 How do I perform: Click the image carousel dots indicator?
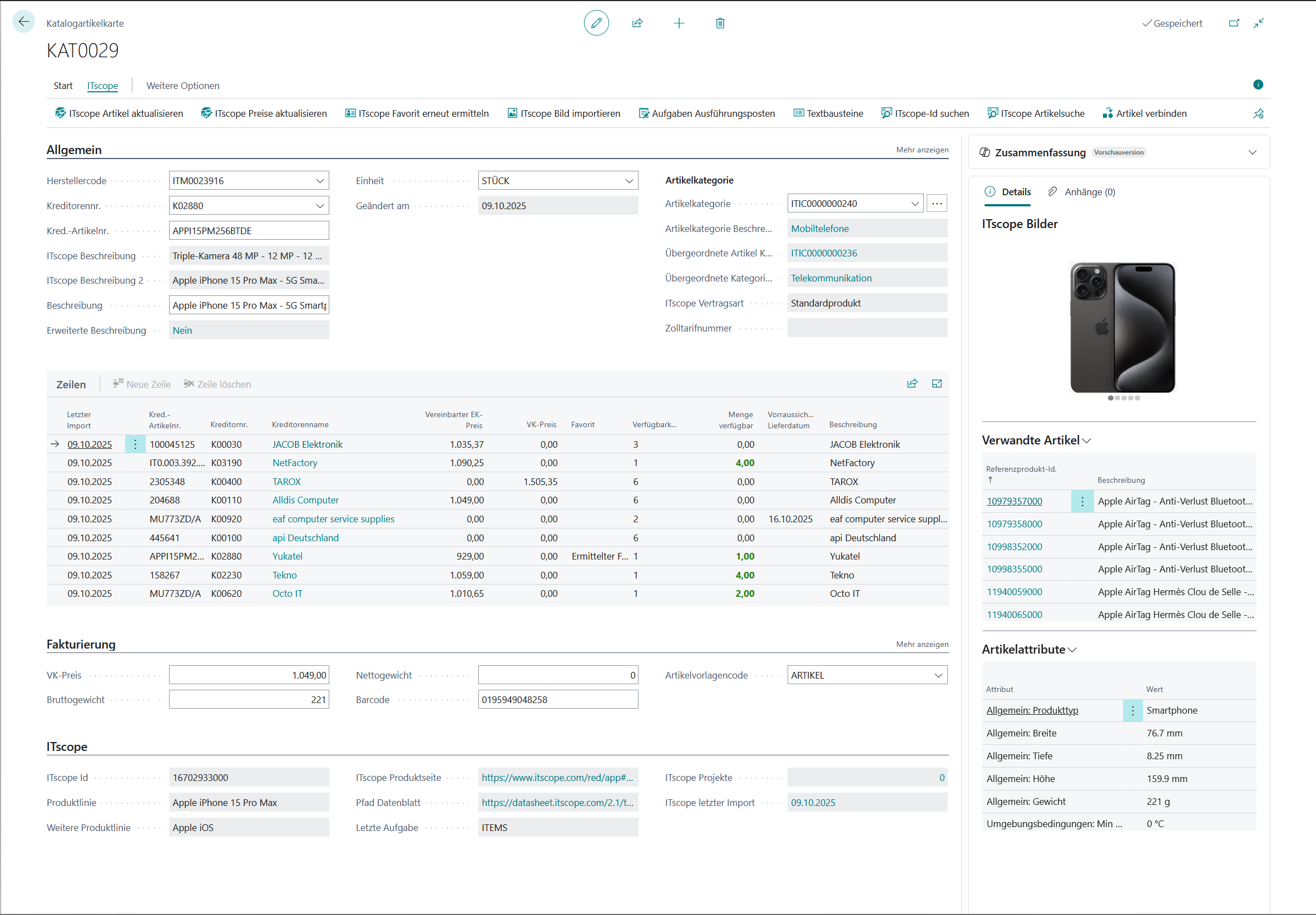coord(1124,398)
